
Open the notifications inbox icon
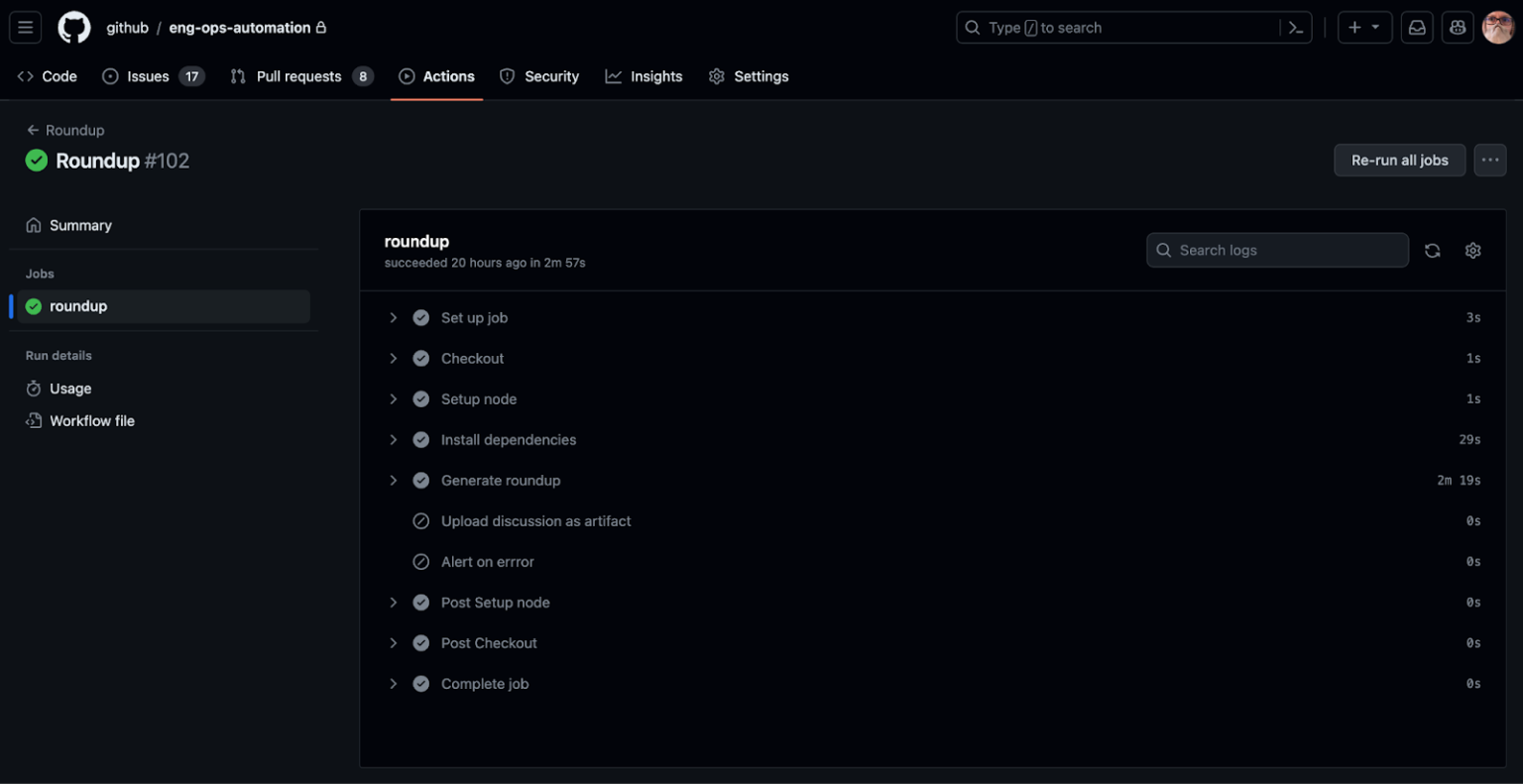pos(1416,27)
